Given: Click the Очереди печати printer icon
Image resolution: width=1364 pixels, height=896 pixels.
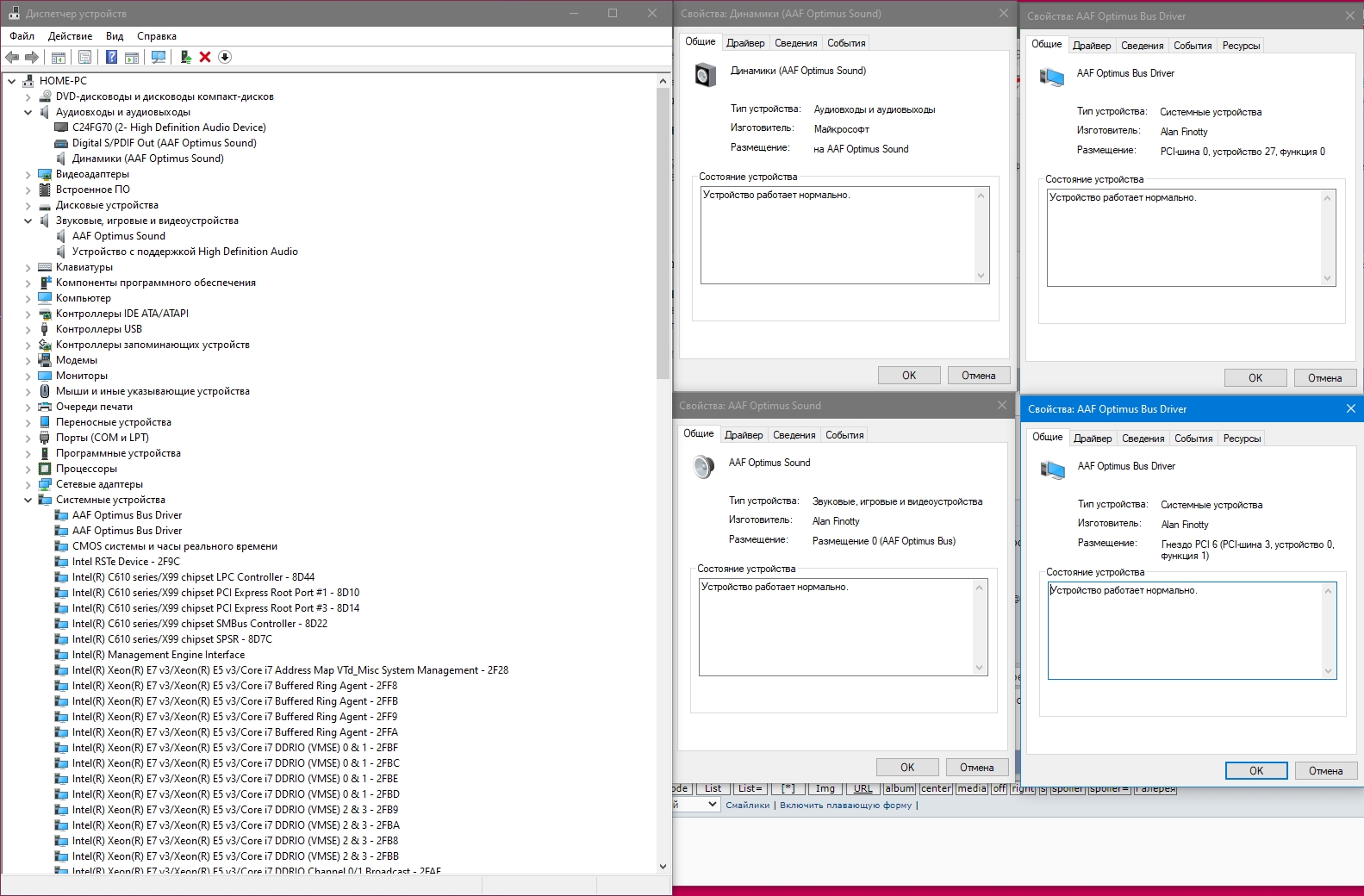Looking at the screenshot, I should click(x=45, y=407).
